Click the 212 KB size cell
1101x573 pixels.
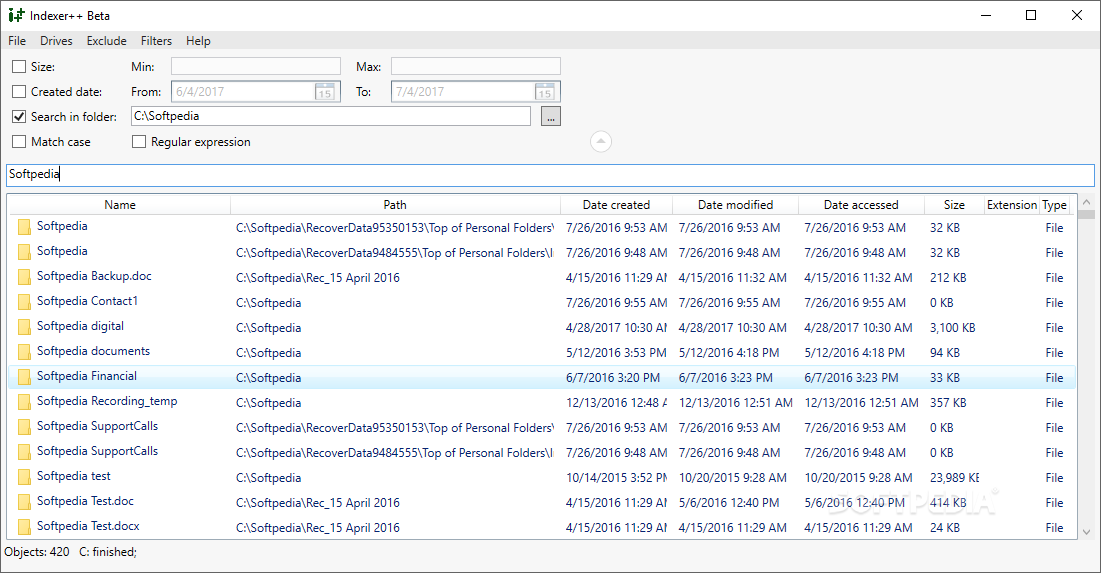(948, 277)
